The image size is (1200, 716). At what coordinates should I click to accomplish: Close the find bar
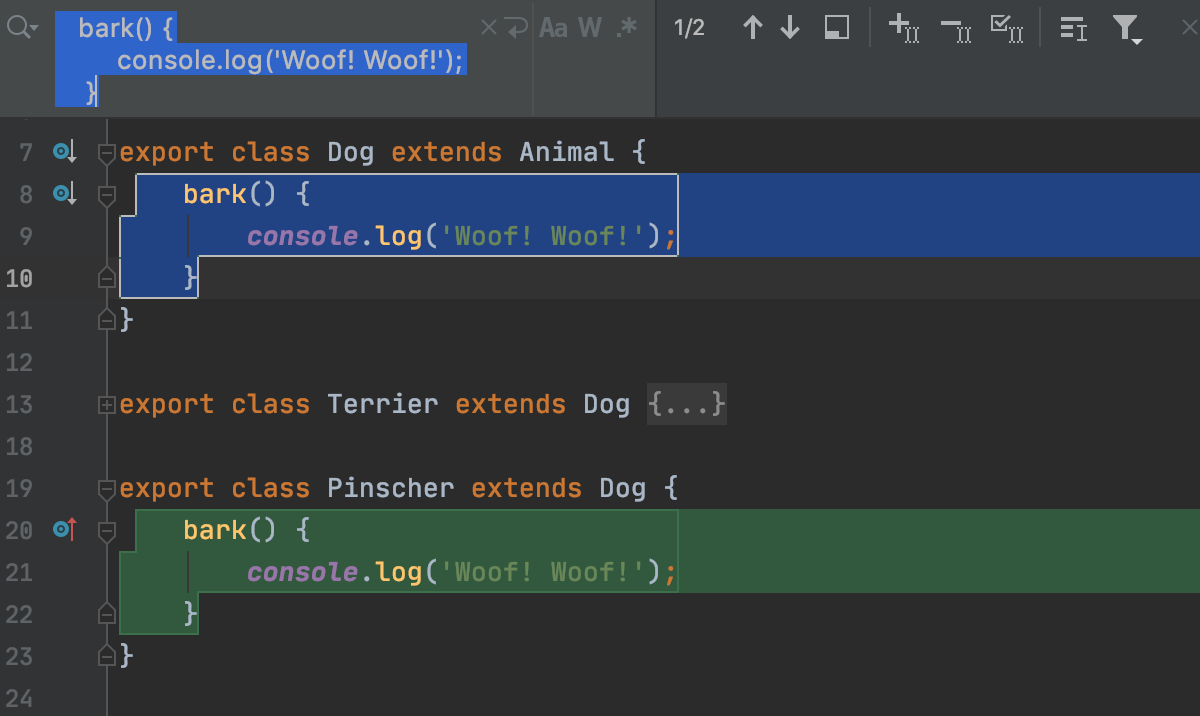pos(1190,28)
